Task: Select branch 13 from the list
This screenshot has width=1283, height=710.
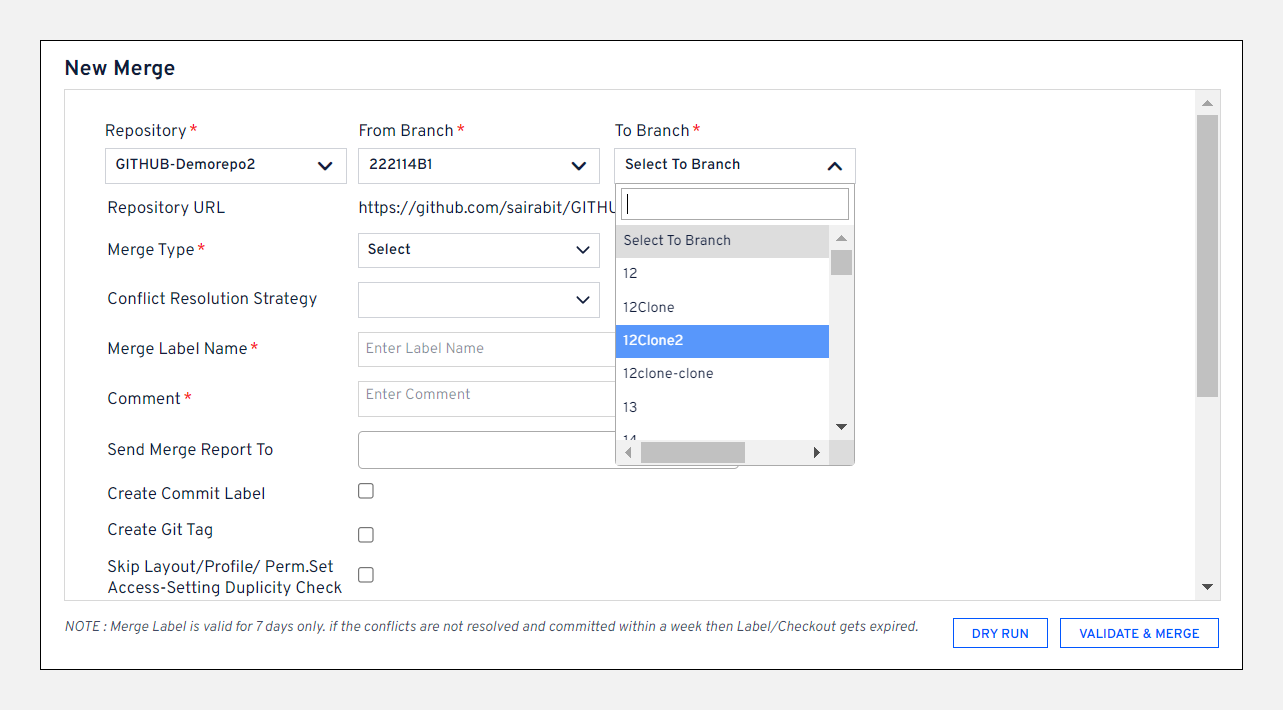Action: pyautogui.click(x=722, y=407)
